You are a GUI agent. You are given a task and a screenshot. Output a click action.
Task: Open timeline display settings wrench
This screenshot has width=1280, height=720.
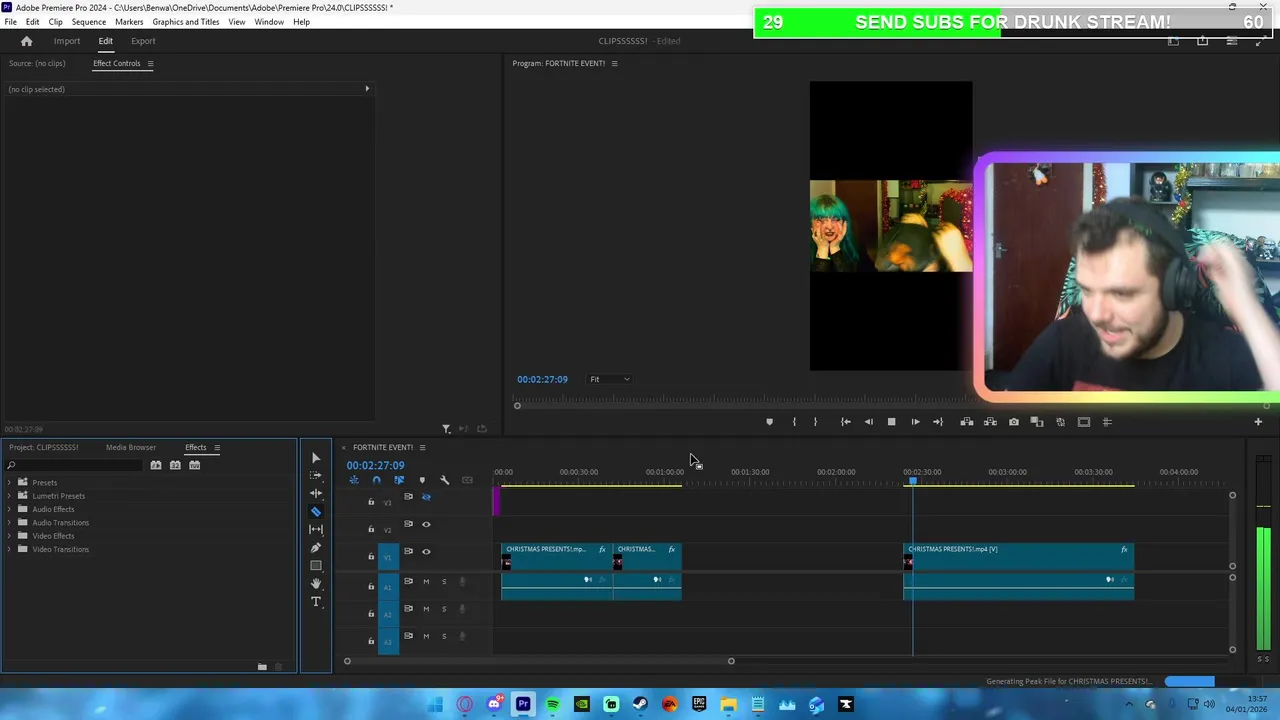coord(445,480)
